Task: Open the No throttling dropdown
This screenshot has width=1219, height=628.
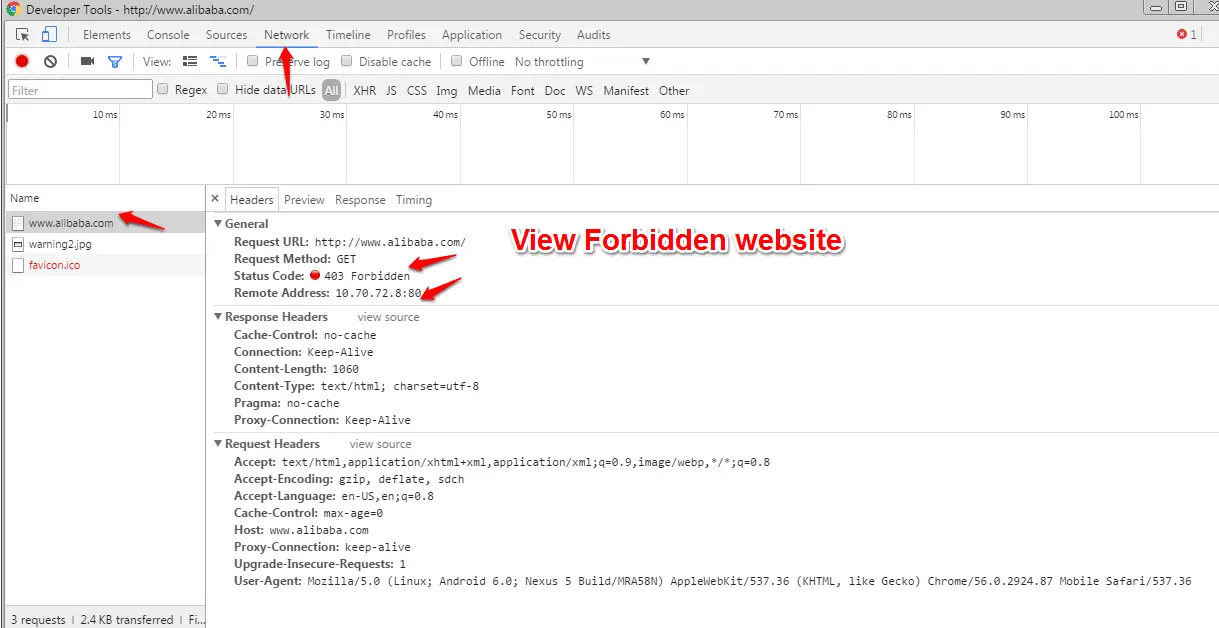Action: (x=582, y=61)
